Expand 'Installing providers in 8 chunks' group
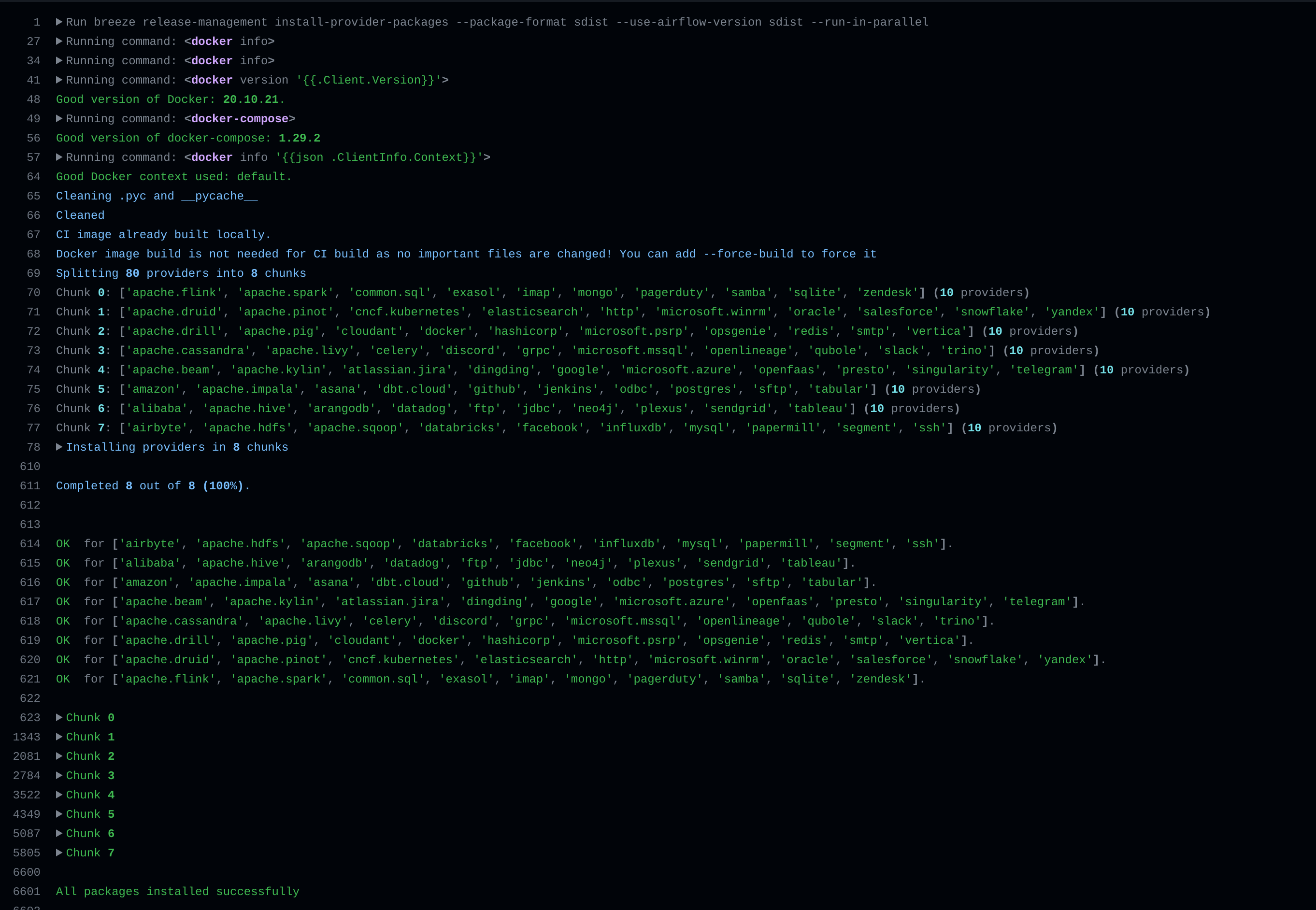The height and width of the screenshot is (910, 1316). (x=59, y=447)
